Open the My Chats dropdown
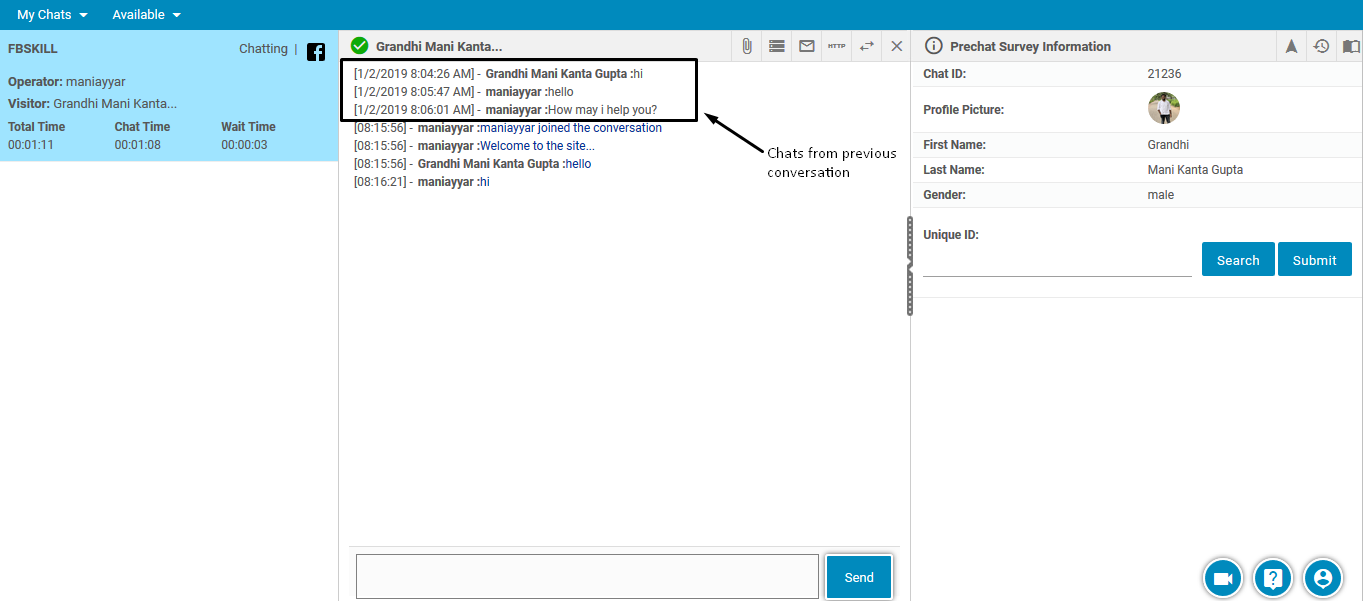This screenshot has width=1363, height=601. (52, 15)
